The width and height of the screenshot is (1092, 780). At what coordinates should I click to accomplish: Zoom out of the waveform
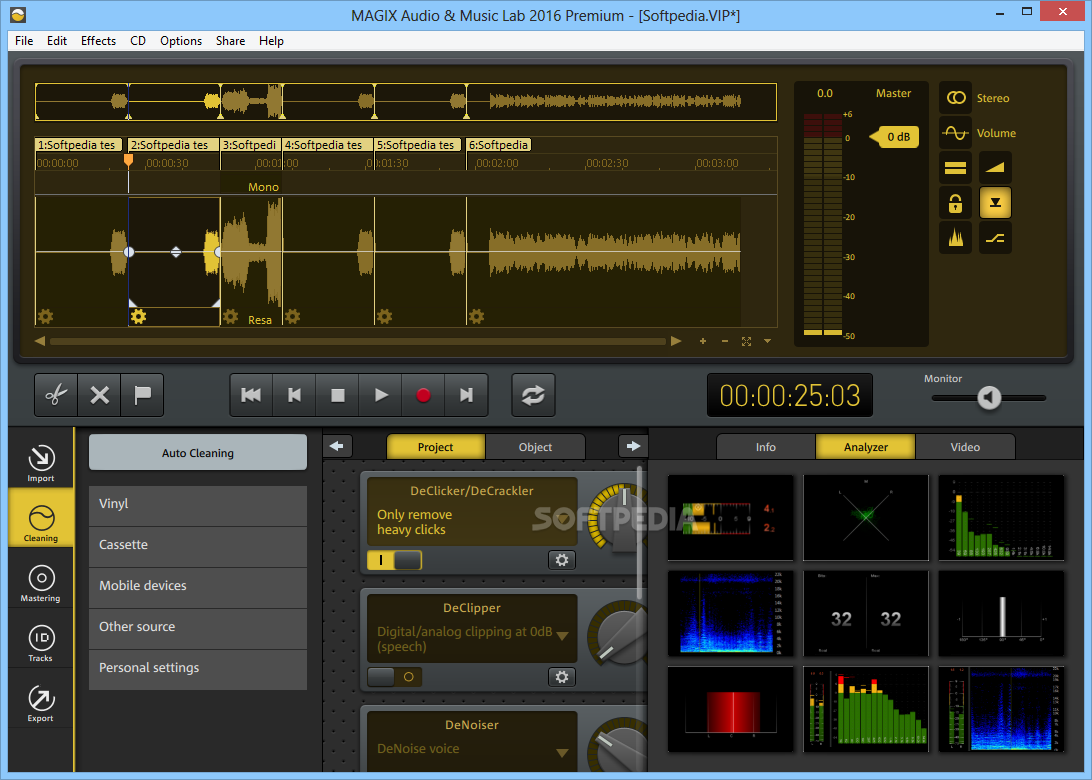tap(725, 341)
